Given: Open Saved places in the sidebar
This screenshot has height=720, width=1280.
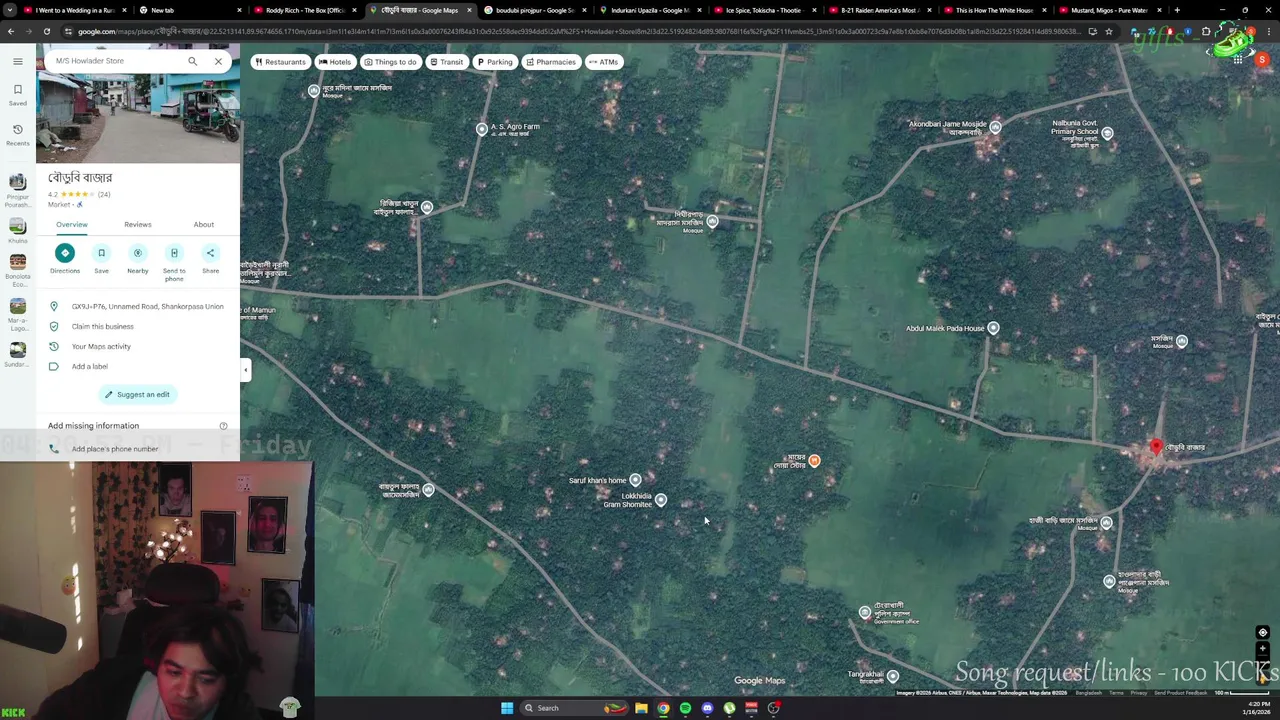Looking at the screenshot, I should [x=17, y=95].
